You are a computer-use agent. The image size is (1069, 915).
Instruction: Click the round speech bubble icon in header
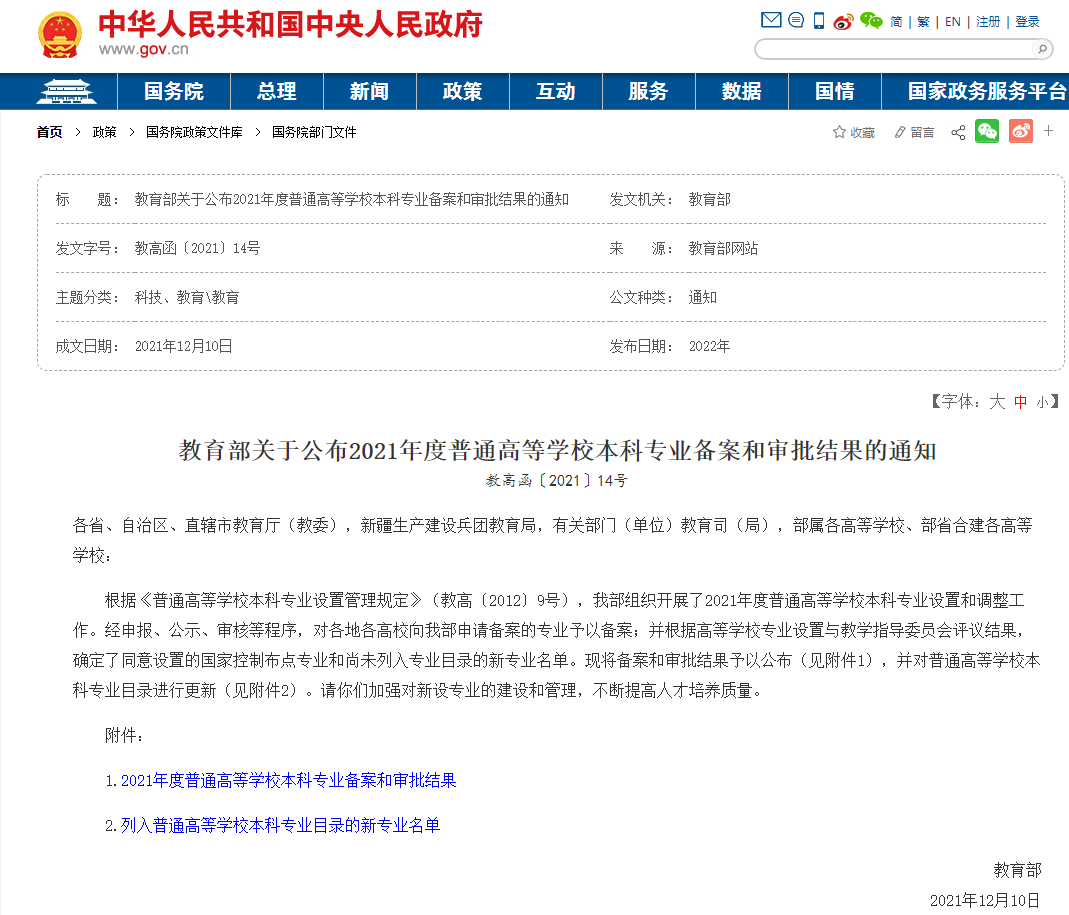point(796,20)
